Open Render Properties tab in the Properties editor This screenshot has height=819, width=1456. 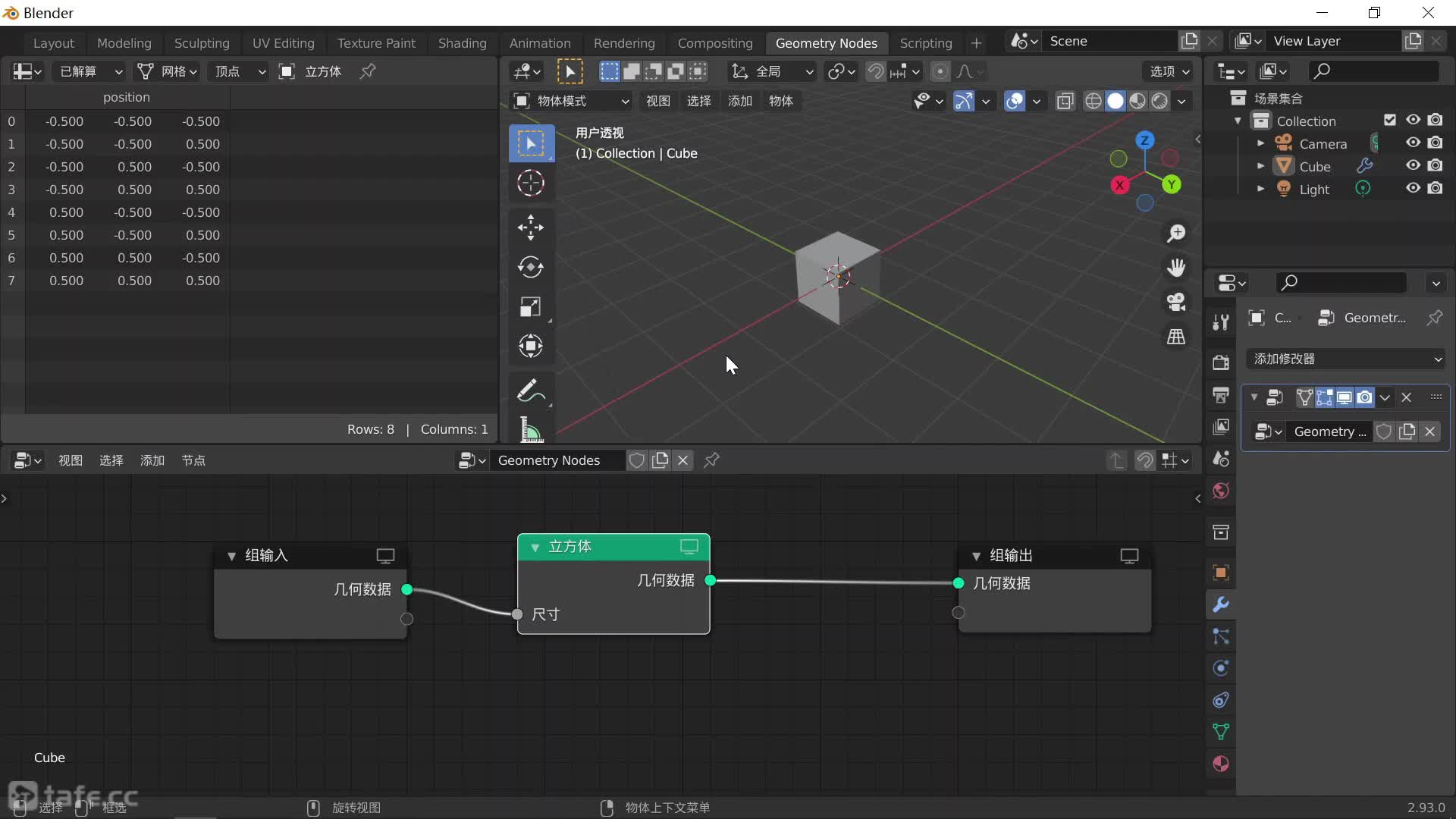pos(1221,362)
